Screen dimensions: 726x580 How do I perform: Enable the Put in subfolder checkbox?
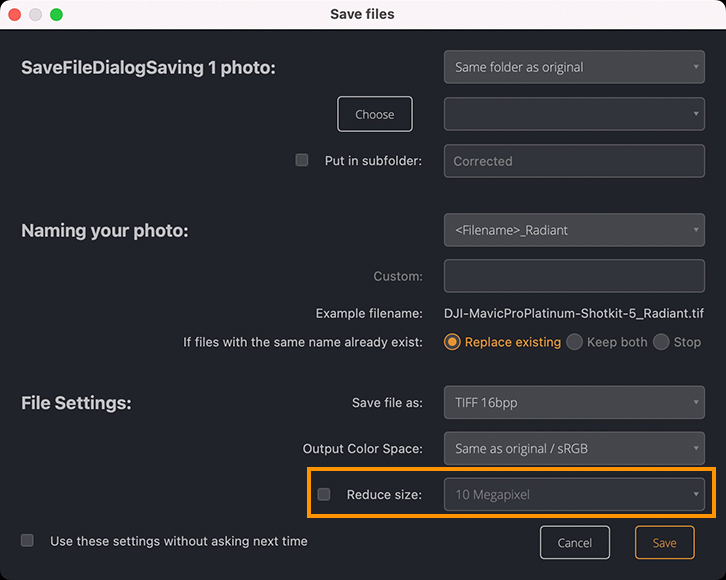pos(302,160)
